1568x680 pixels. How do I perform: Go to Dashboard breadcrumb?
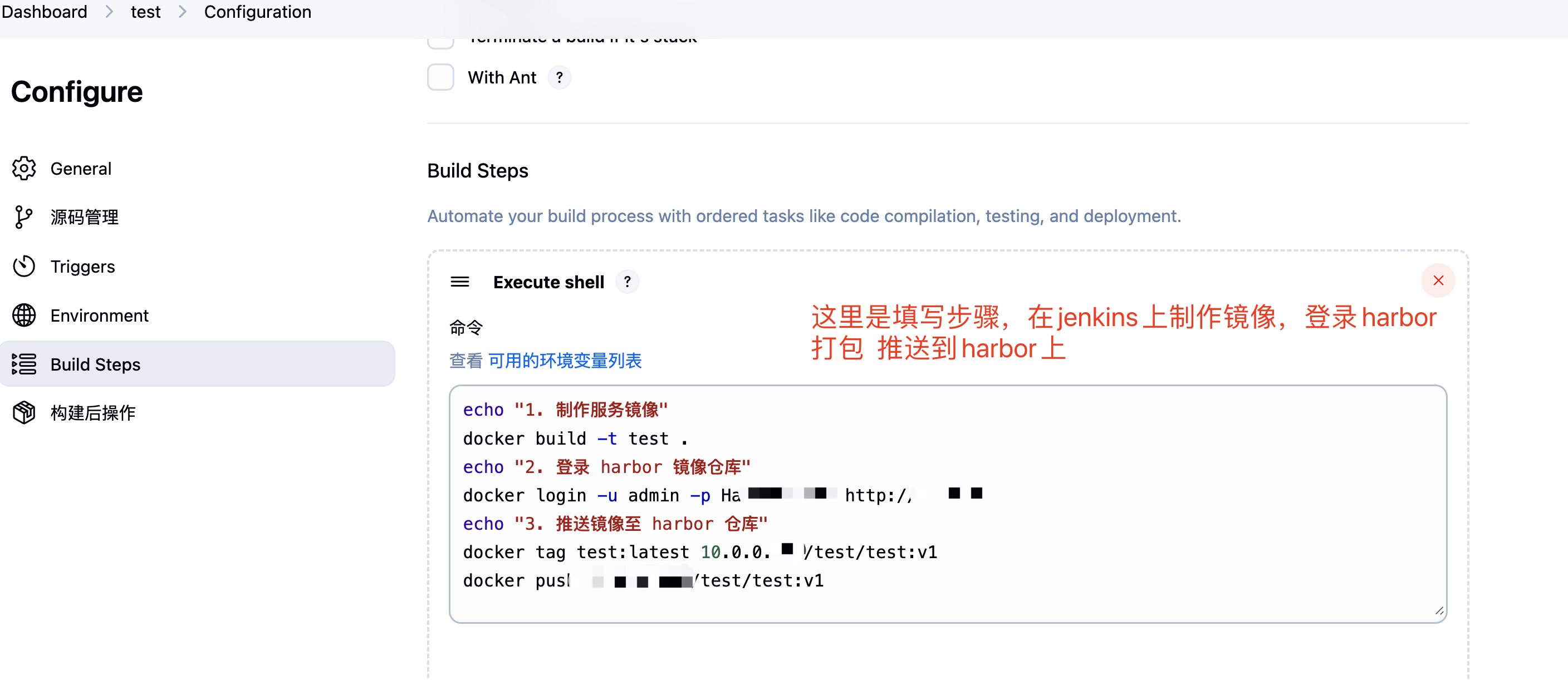[x=45, y=12]
